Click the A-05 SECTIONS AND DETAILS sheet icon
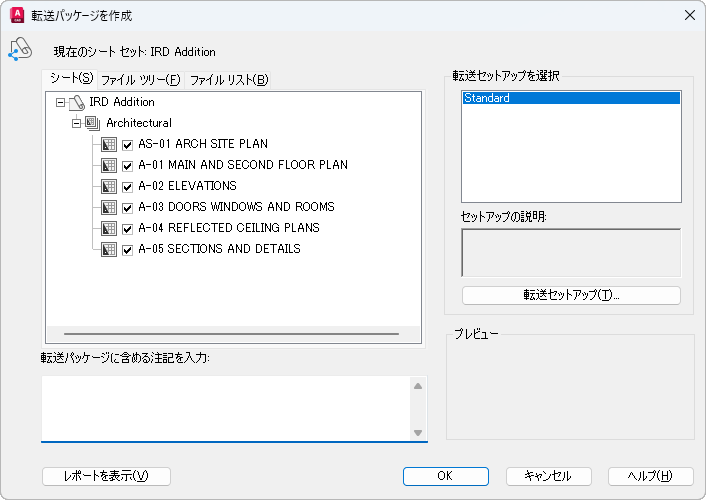The width and height of the screenshot is (706, 500). [x=109, y=249]
